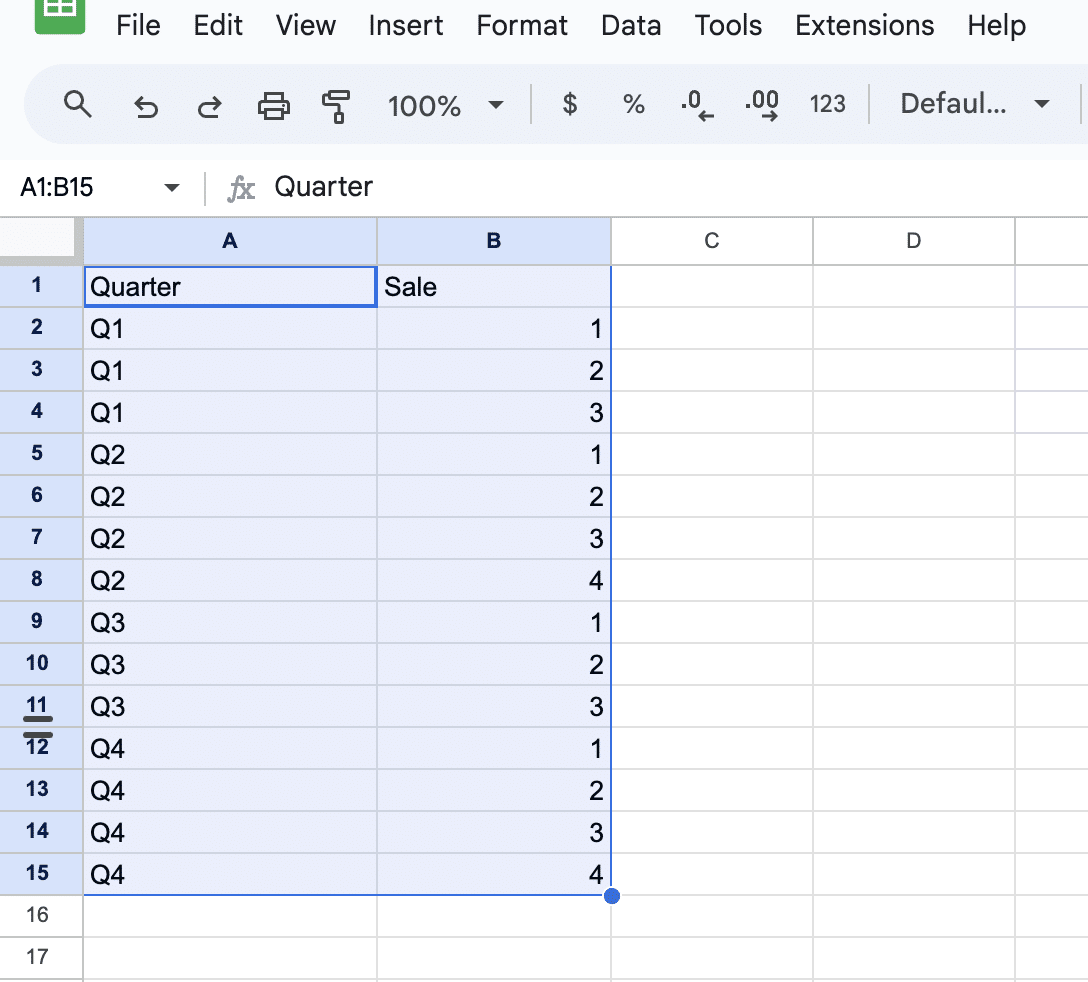
Task: Open the 123 more formats menu
Action: [827, 104]
